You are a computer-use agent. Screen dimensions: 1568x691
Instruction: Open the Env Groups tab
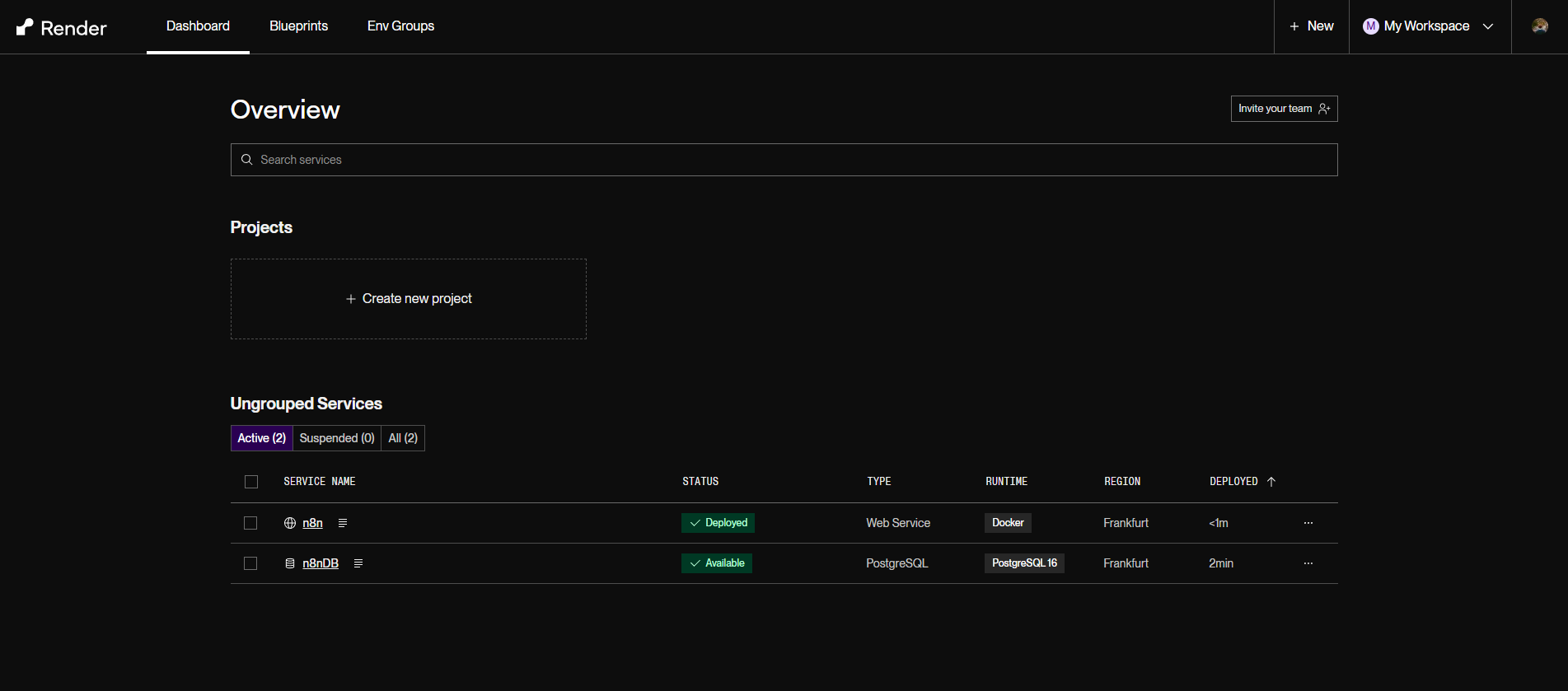coord(400,26)
